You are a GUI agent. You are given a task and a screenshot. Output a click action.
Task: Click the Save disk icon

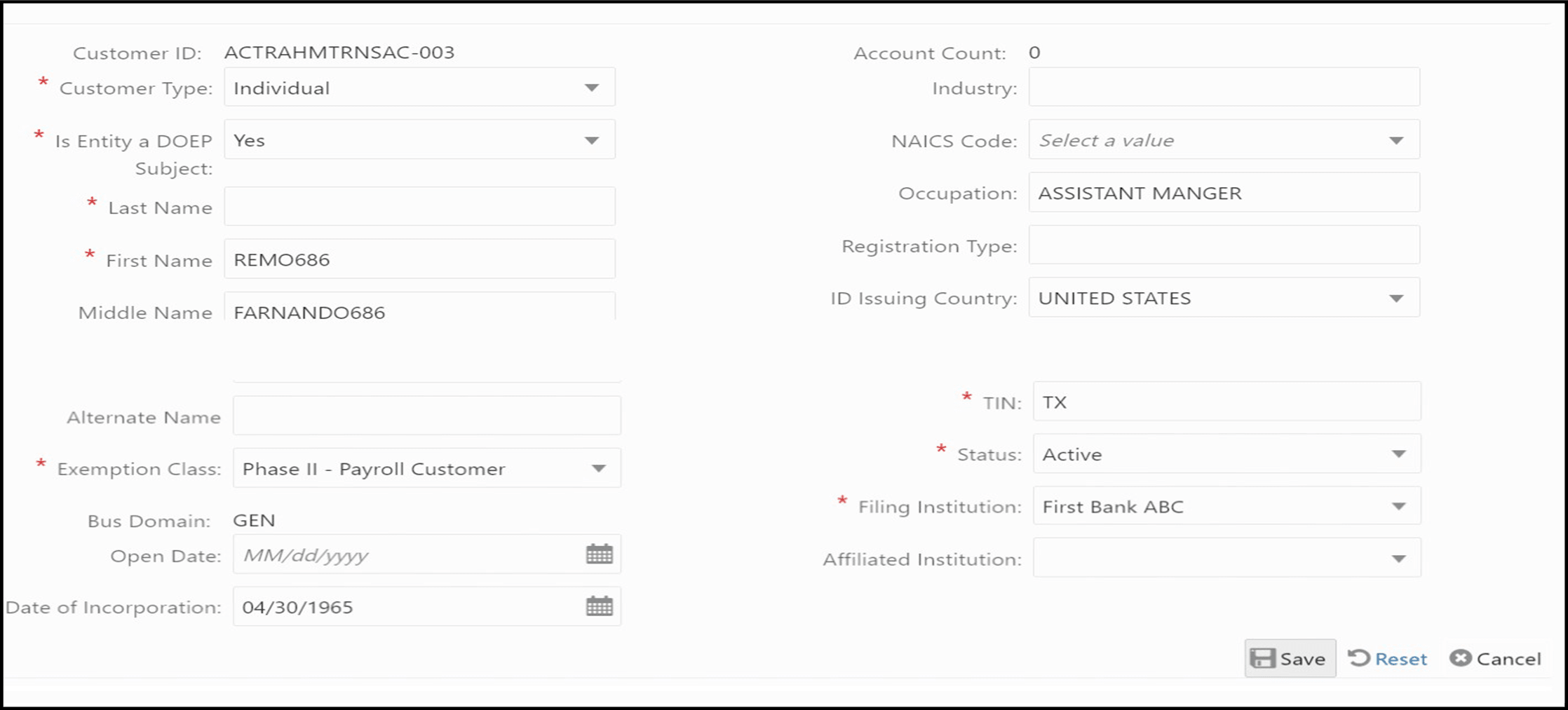pos(1263,657)
